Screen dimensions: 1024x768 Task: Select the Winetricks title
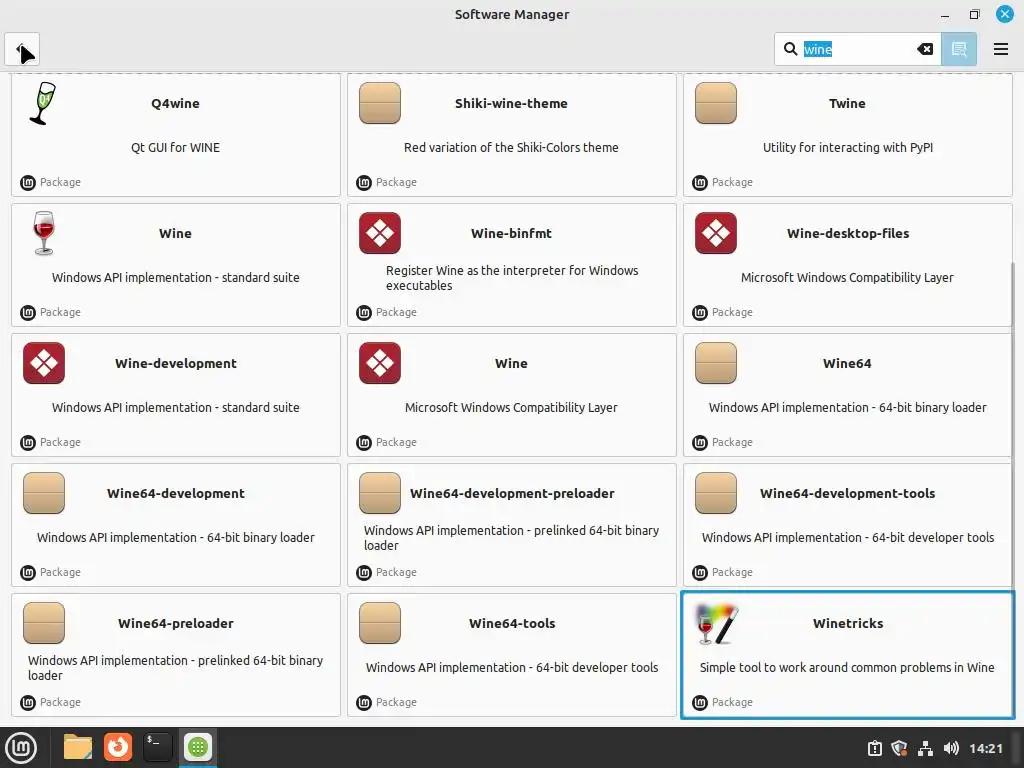click(848, 623)
